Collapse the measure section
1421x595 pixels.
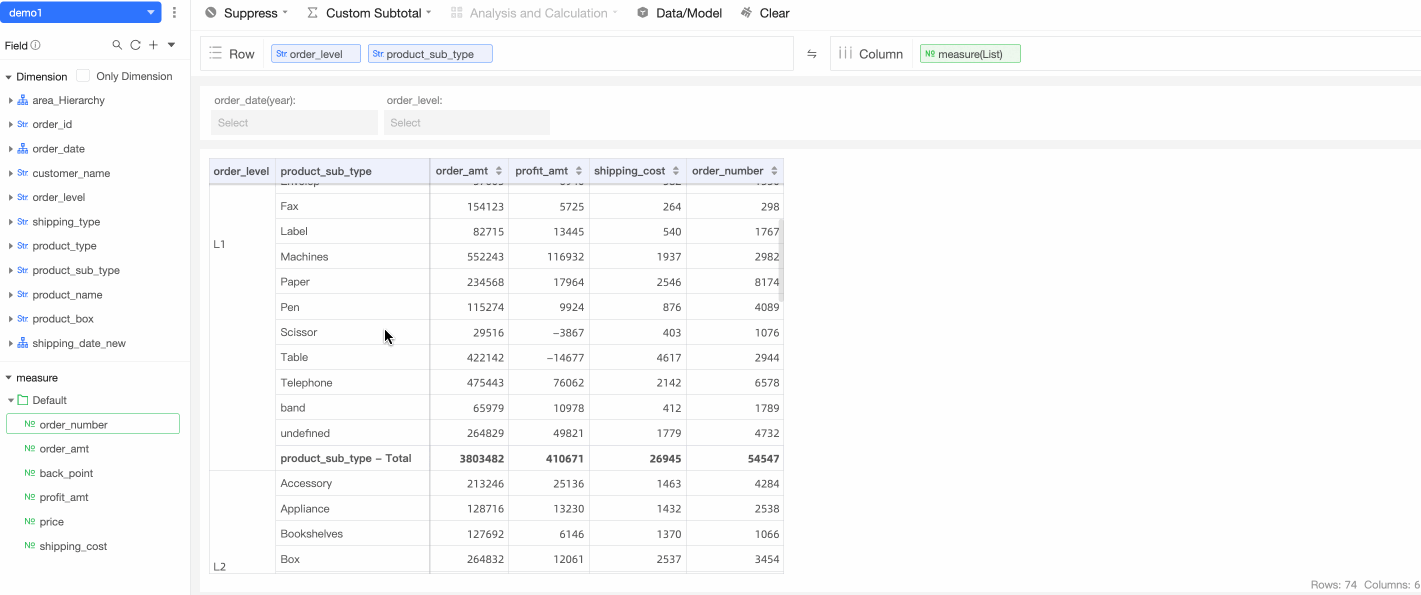click(x=9, y=378)
